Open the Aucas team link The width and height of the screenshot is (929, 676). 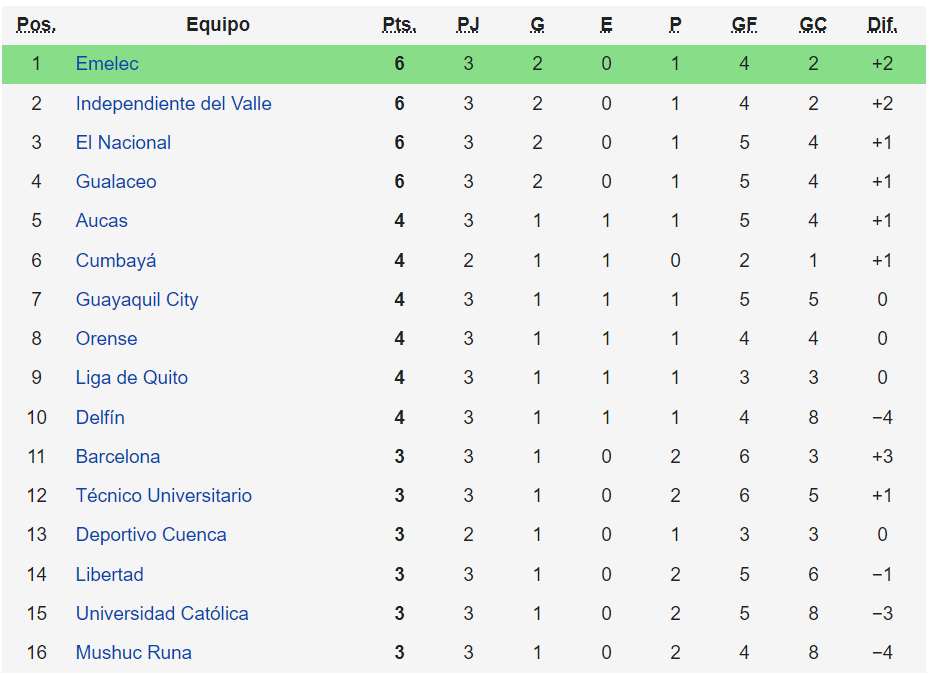click(x=102, y=221)
